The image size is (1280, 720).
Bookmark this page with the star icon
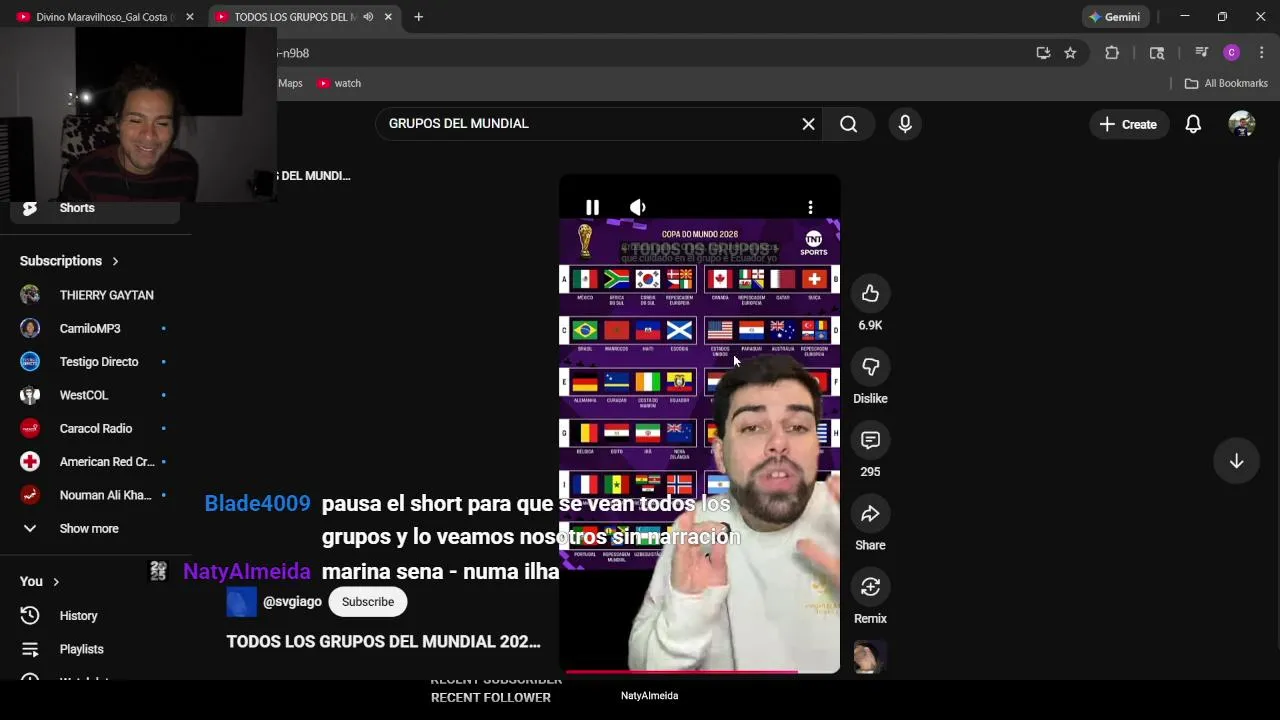[x=1070, y=53]
